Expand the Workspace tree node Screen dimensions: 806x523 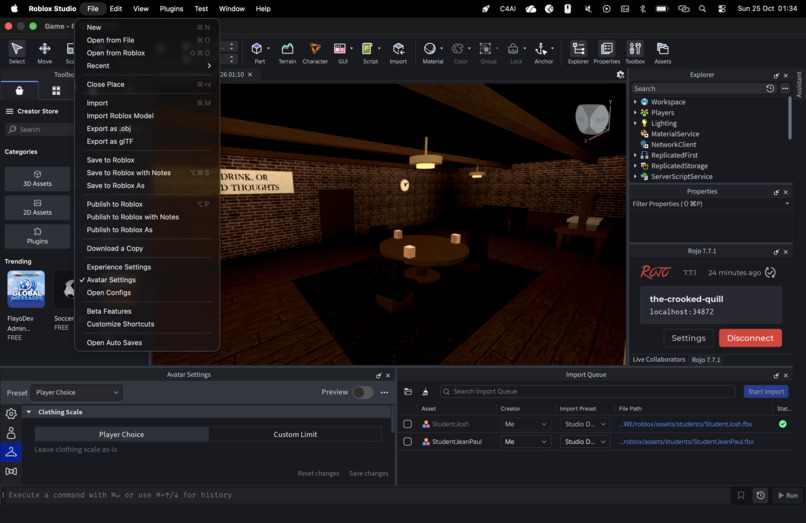pyautogui.click(x=635, y=102)
